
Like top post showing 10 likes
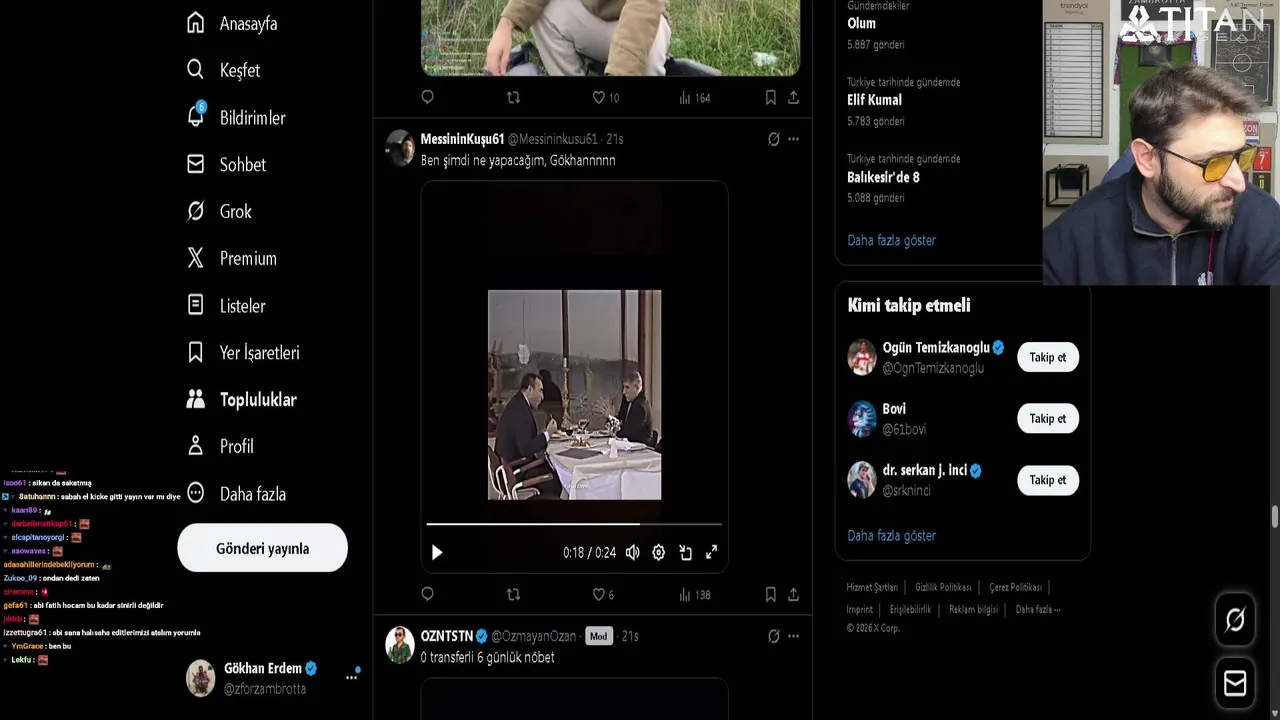[605, 97]
